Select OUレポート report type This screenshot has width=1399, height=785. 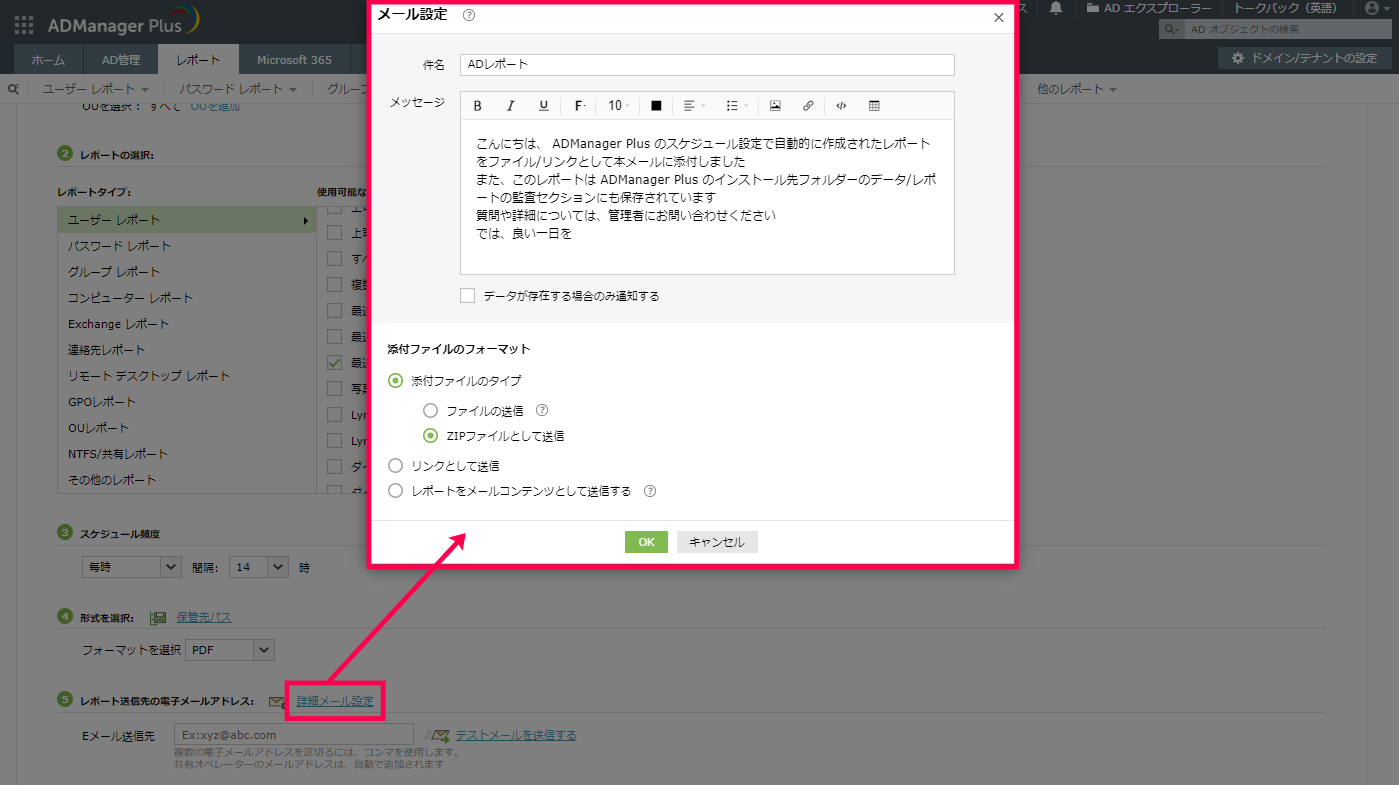[186, 428]
